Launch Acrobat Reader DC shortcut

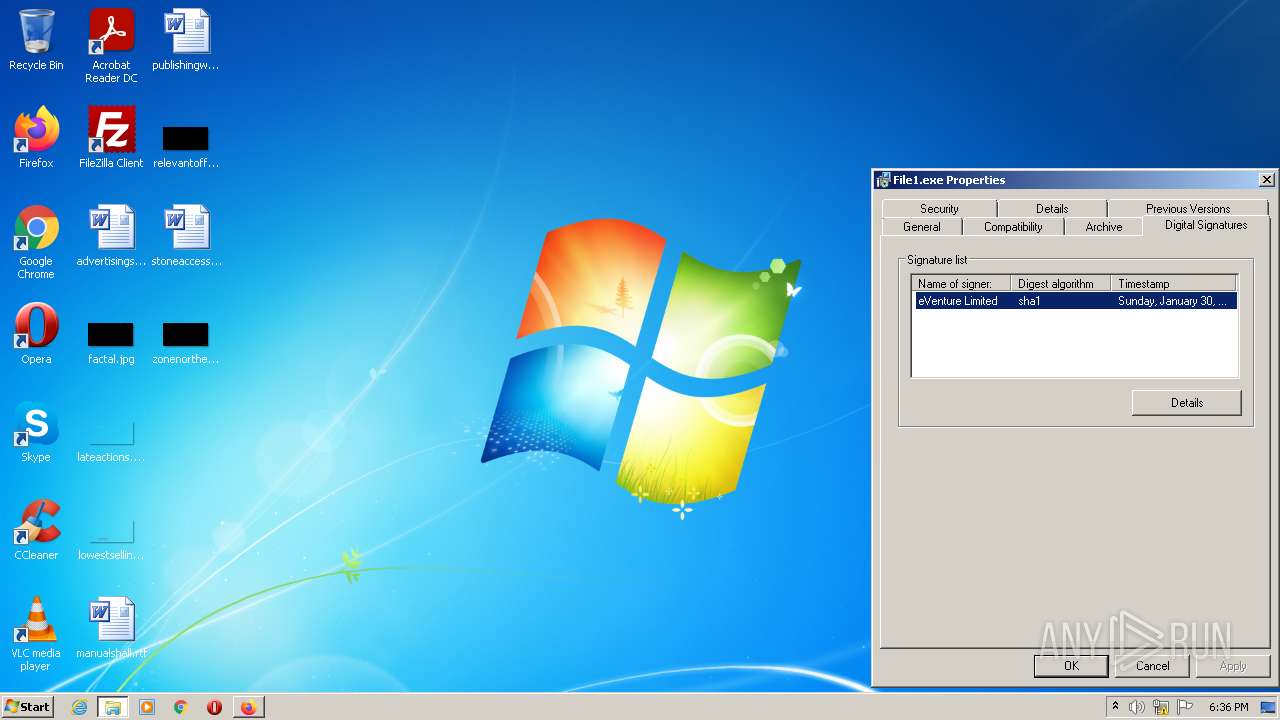[111, 46]
